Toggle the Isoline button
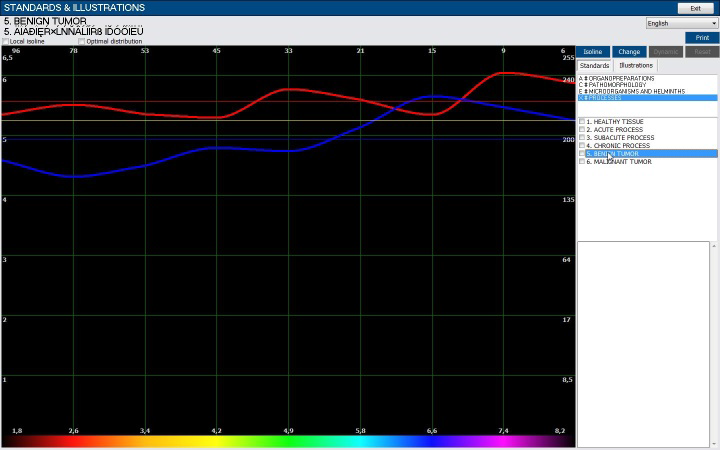The image size is (720, 450). pyautogui.click(x=593, y=51)
